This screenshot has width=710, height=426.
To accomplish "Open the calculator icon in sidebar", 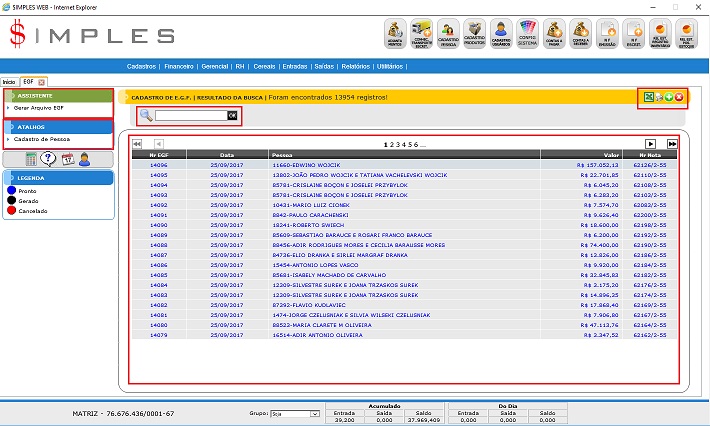I will (31, 159).
